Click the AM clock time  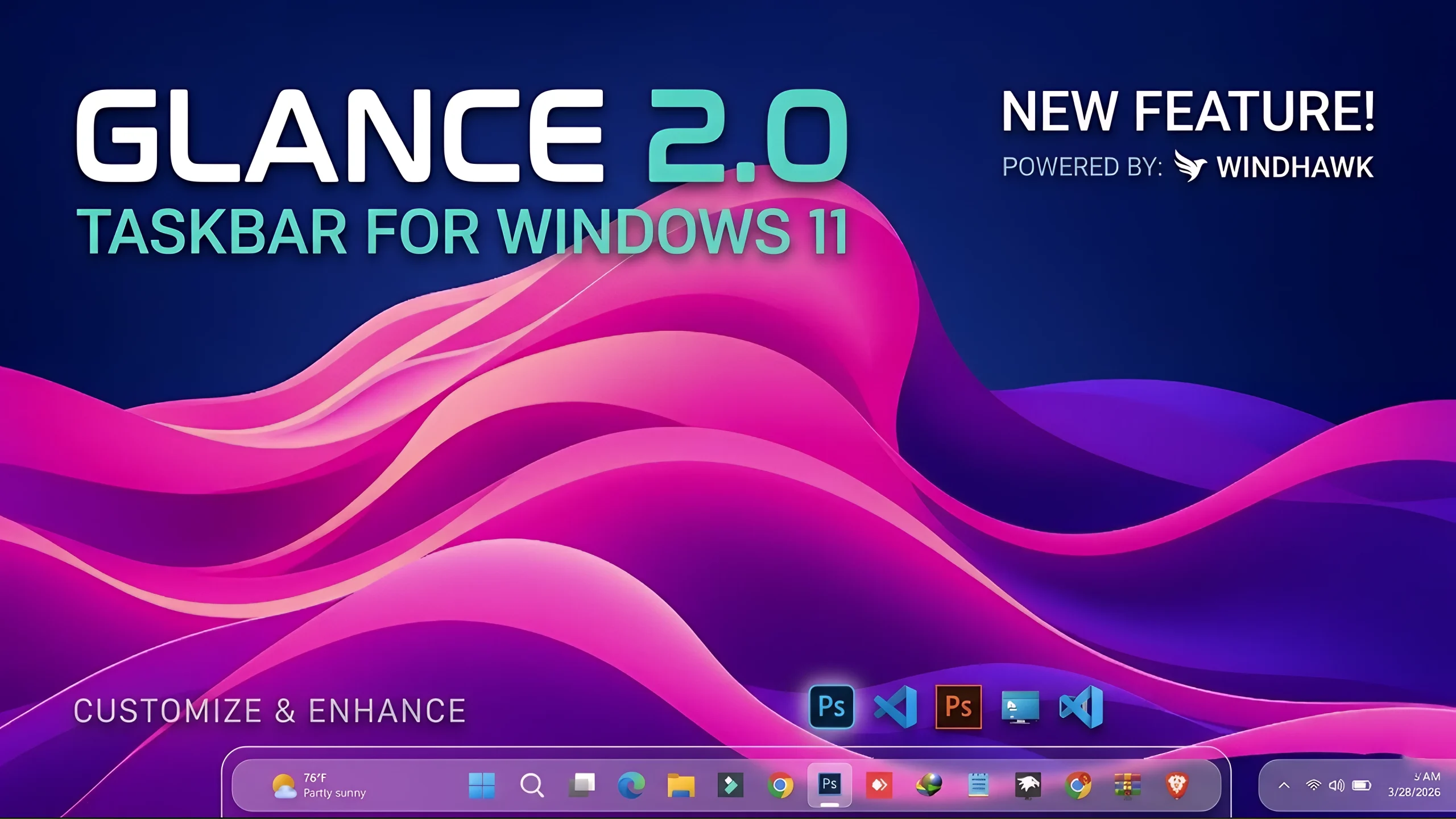tap(1427, 776)
